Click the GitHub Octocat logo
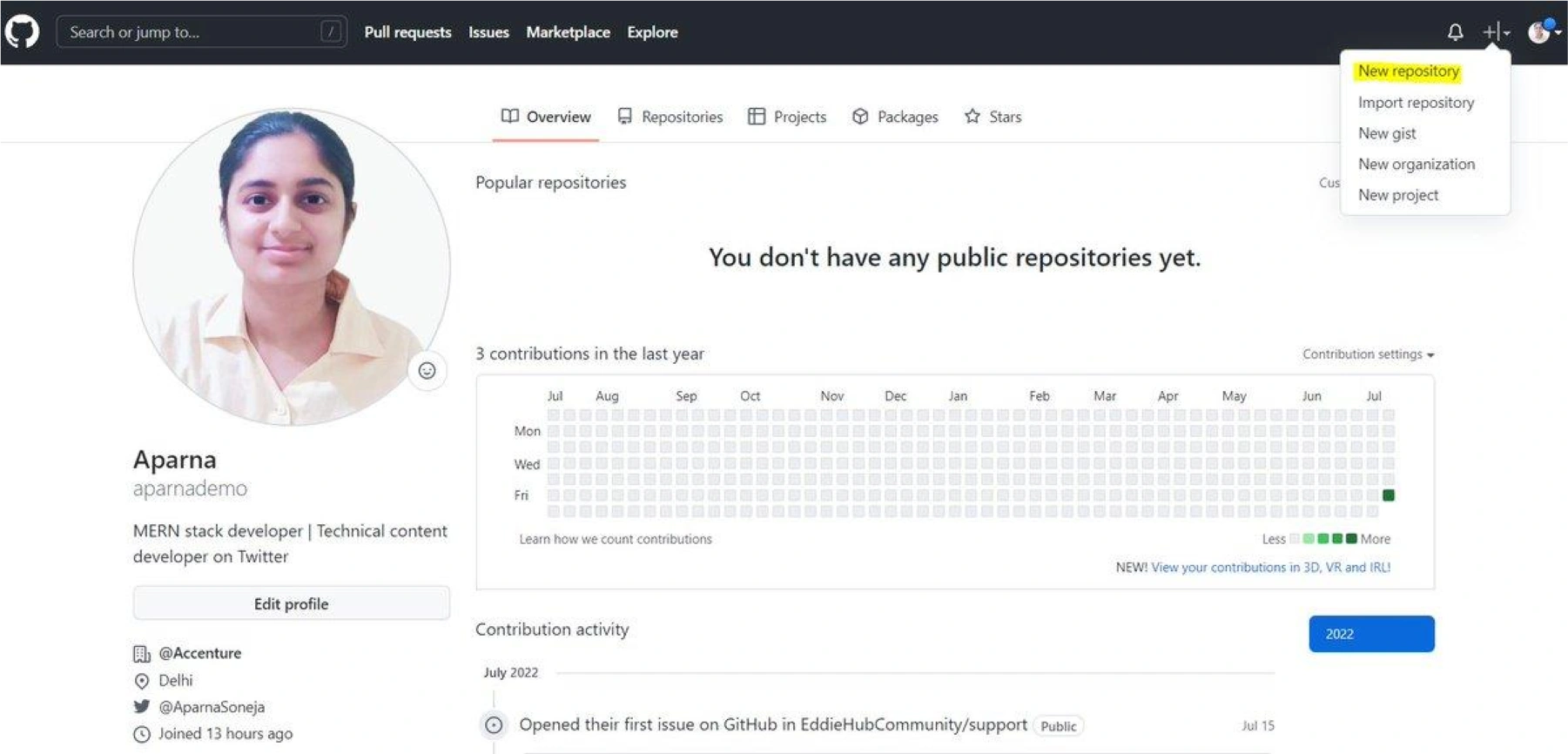 pos(22,32)
